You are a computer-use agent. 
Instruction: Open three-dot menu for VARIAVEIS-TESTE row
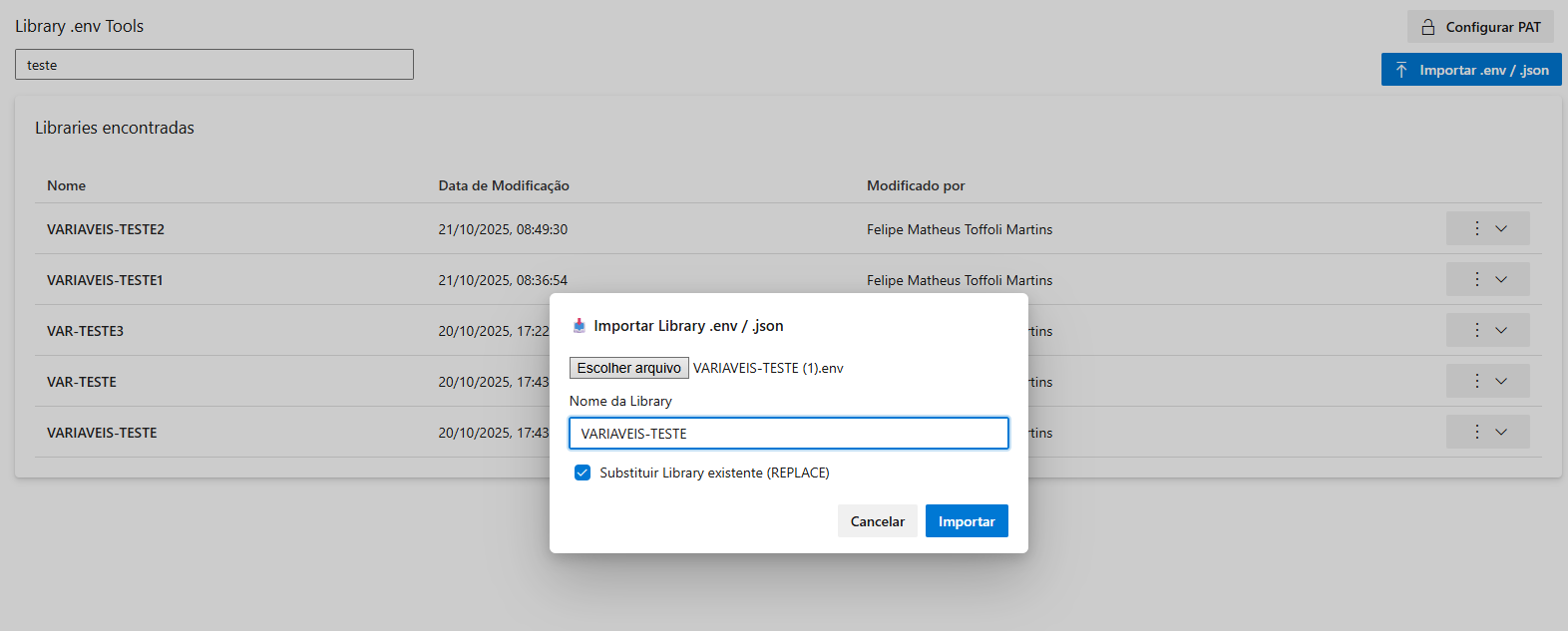(1477, 432)
